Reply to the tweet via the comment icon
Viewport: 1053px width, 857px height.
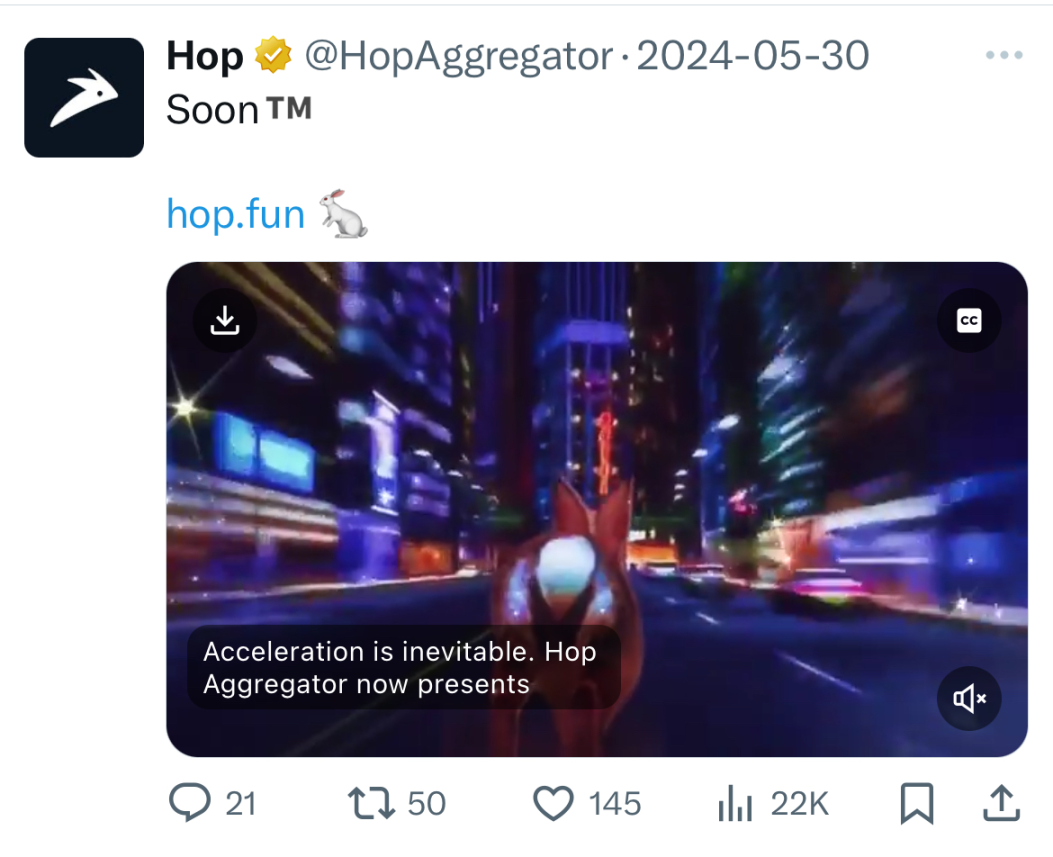[x=190, y=803]
